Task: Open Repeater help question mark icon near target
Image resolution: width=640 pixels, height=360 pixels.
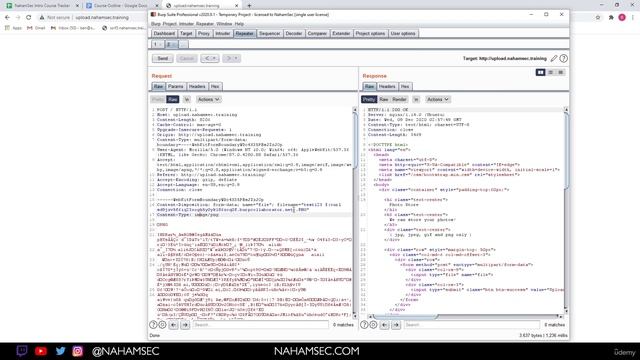Action: [564, 59]
